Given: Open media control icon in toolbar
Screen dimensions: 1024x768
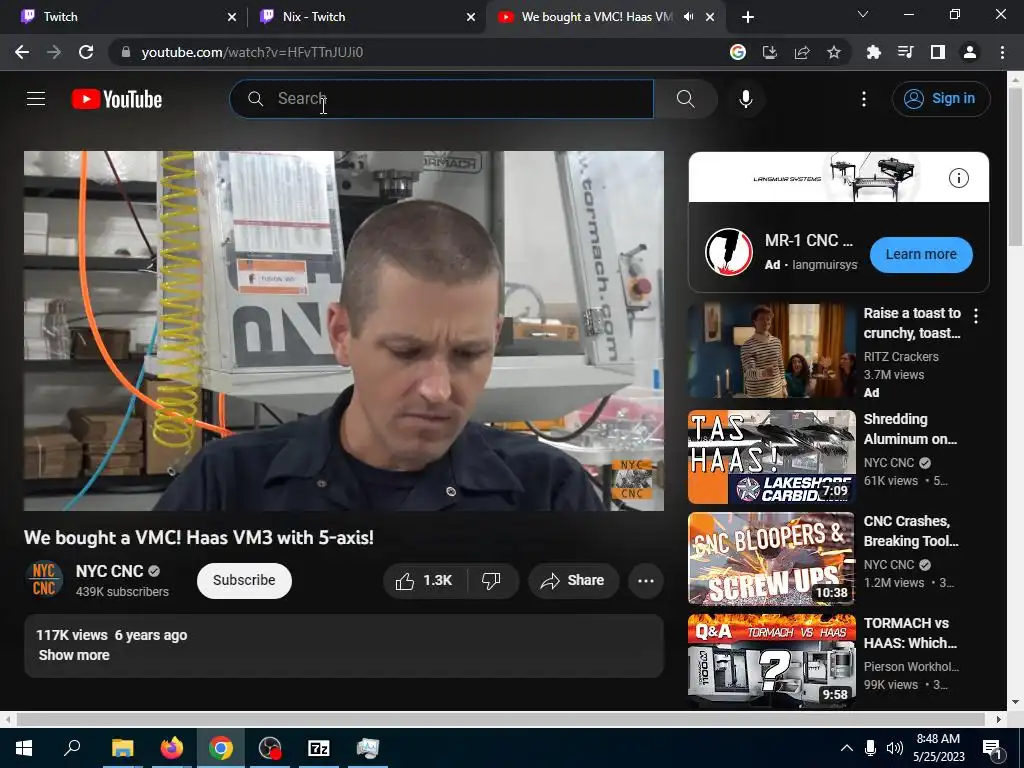Looking at the screenshot, I should click(905, 52).
